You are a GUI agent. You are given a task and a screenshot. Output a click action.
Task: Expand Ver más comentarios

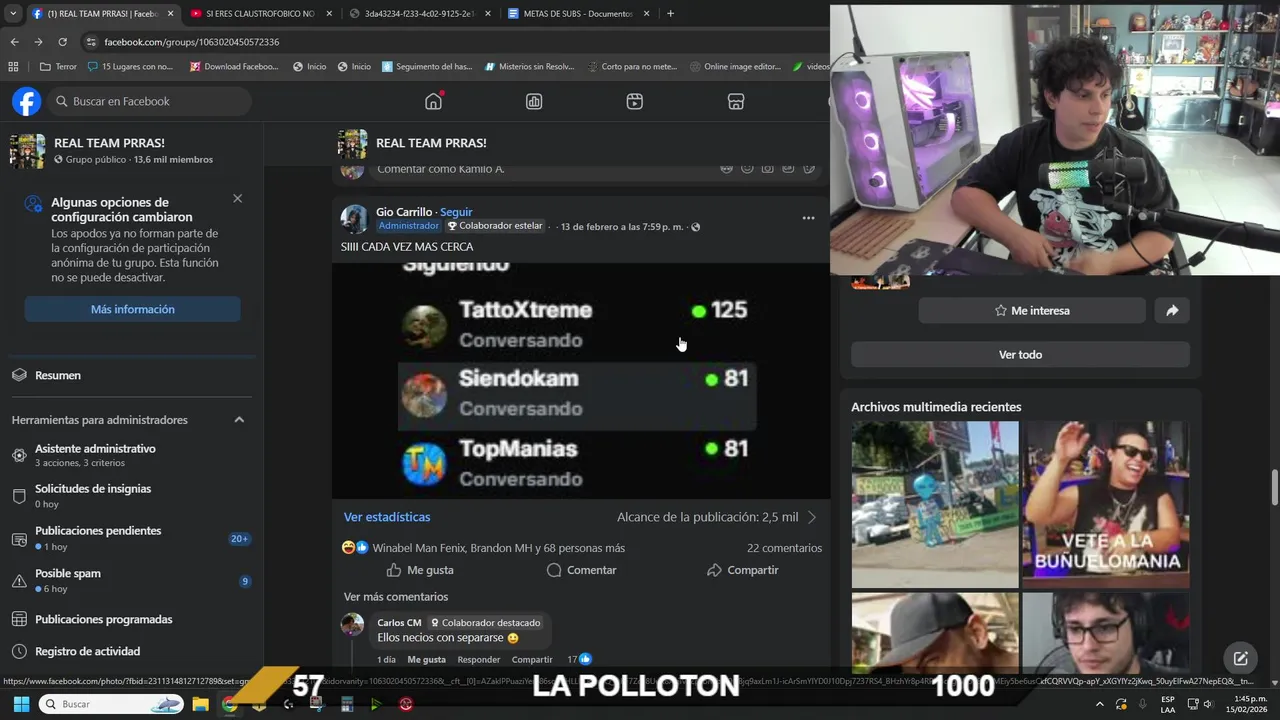point(396,597)
